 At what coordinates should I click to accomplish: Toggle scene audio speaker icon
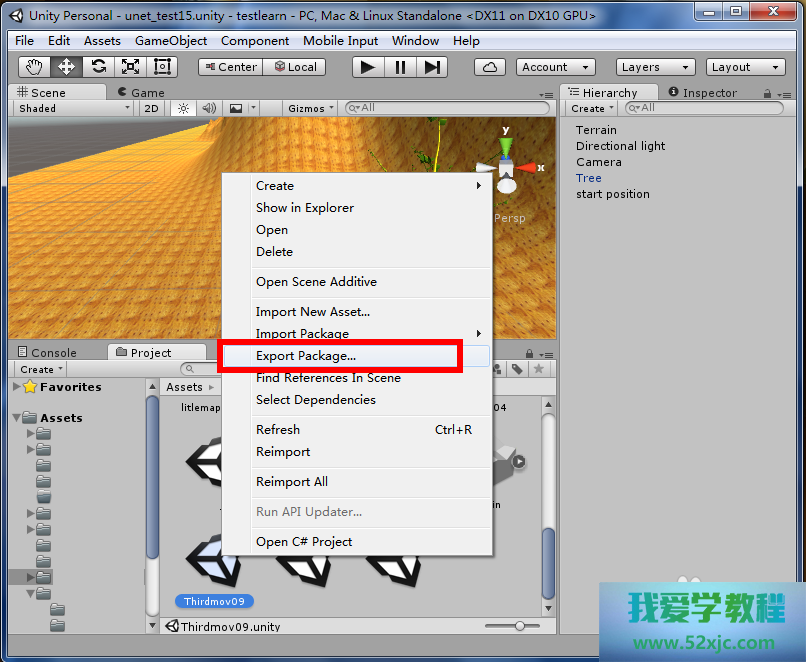tap(209, 108)
